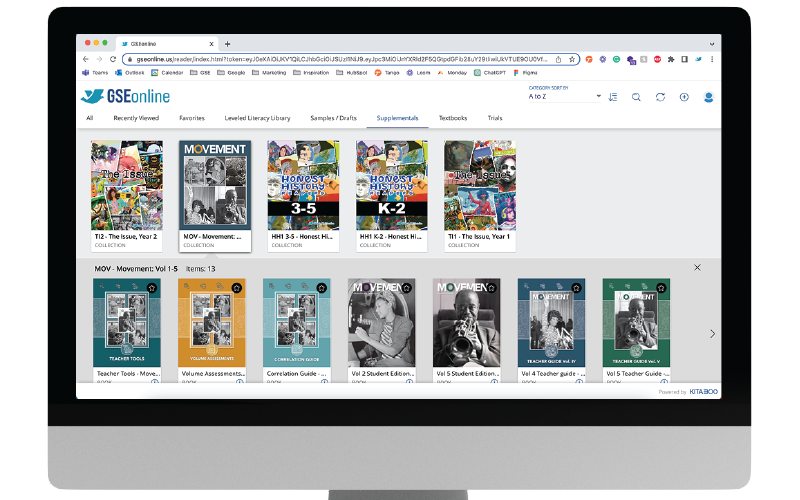This screenshot has width=800, height=500.
Task: Click the circled plus add icon in header
Action: point(684,97)
